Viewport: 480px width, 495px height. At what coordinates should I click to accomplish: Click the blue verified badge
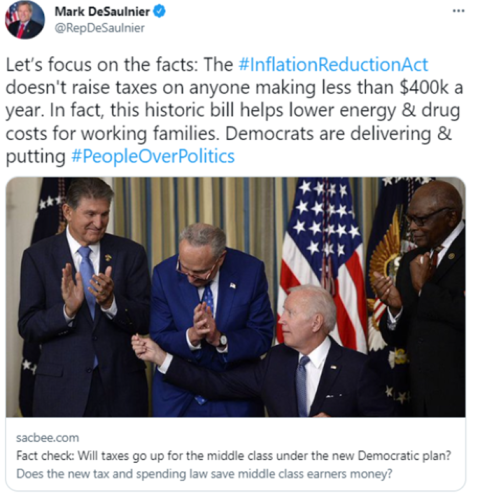point(159,12)
